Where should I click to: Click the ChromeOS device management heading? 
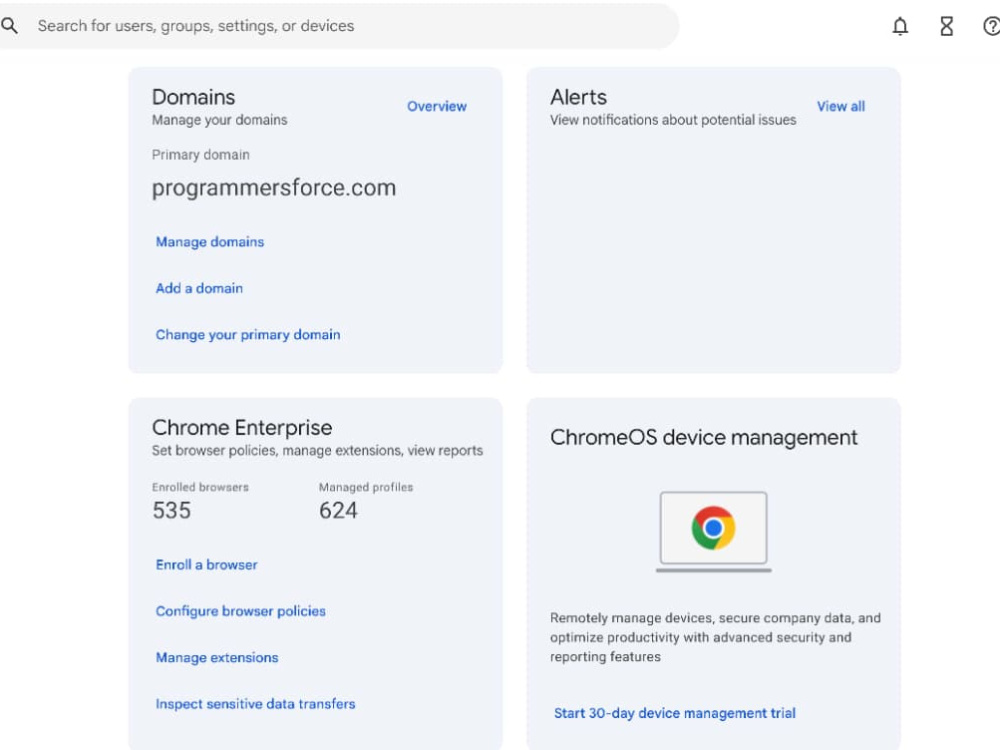(x=703, y=438)
